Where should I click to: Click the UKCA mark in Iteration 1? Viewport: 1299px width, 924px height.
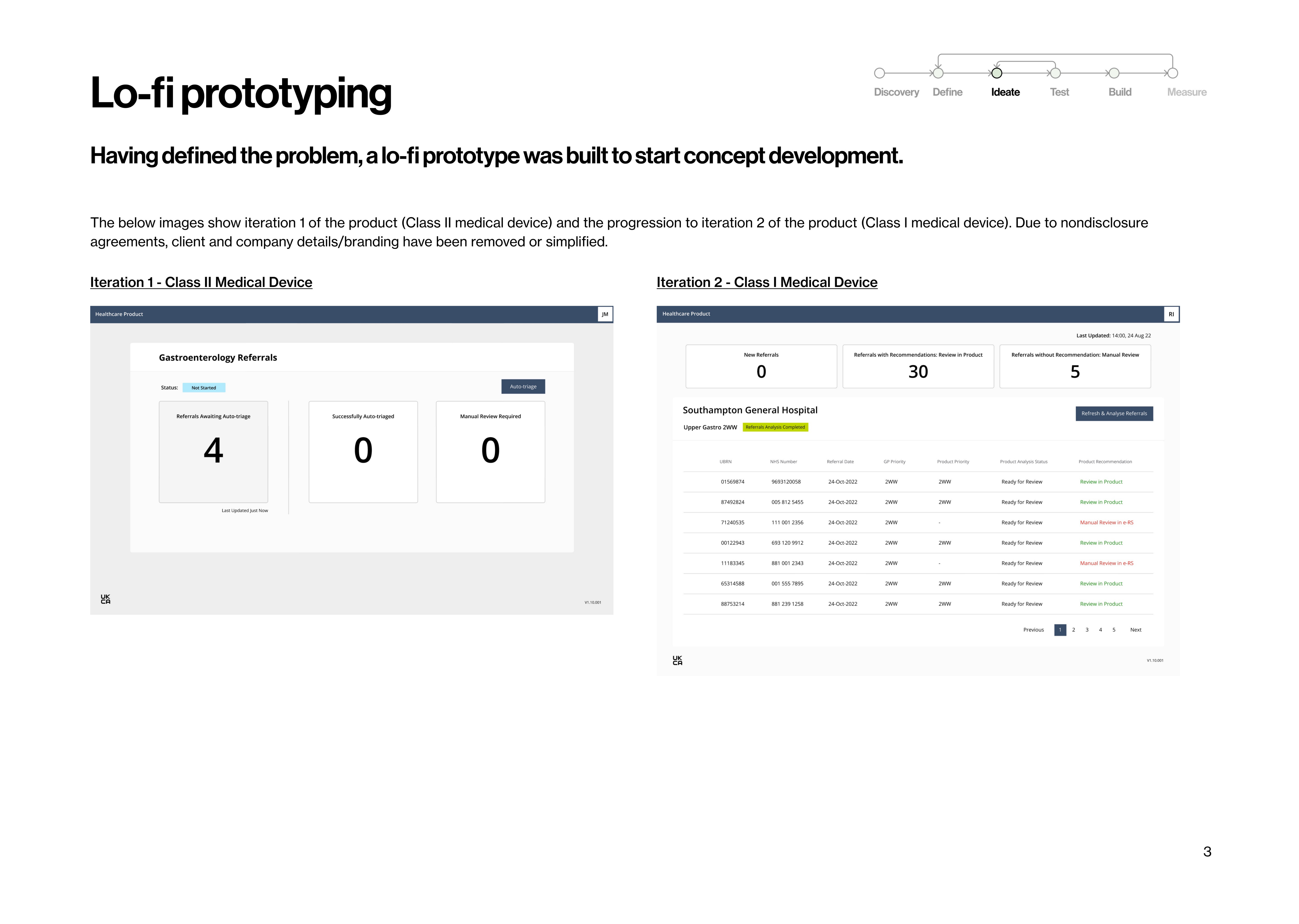point(106,599)
